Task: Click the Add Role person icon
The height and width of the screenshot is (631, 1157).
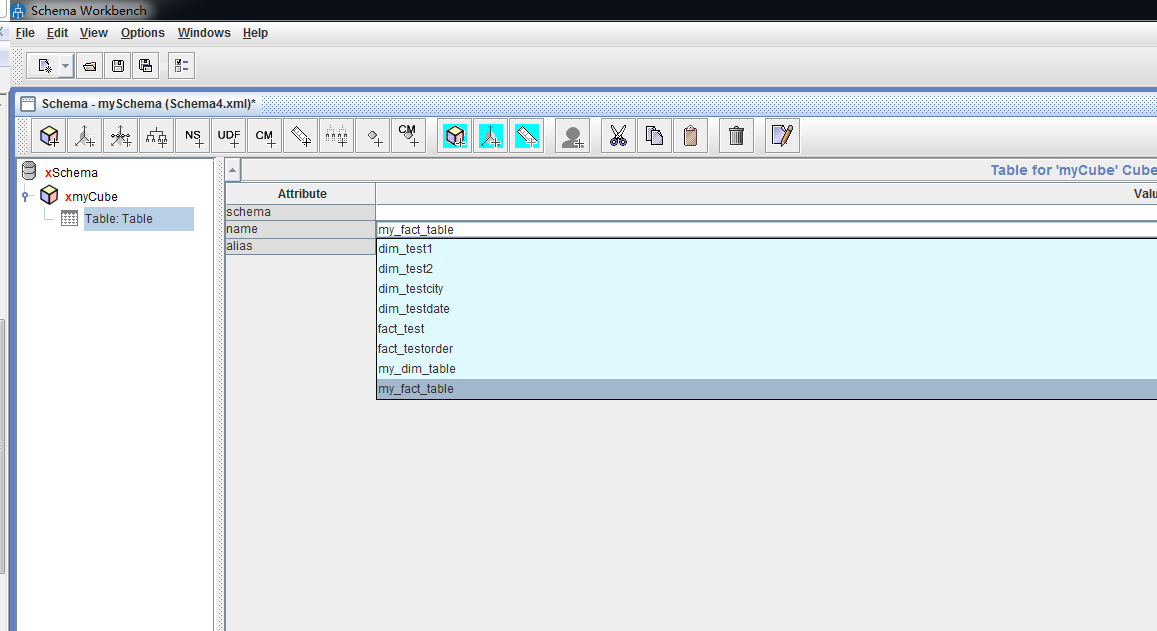Action: [x=573, y=136]
